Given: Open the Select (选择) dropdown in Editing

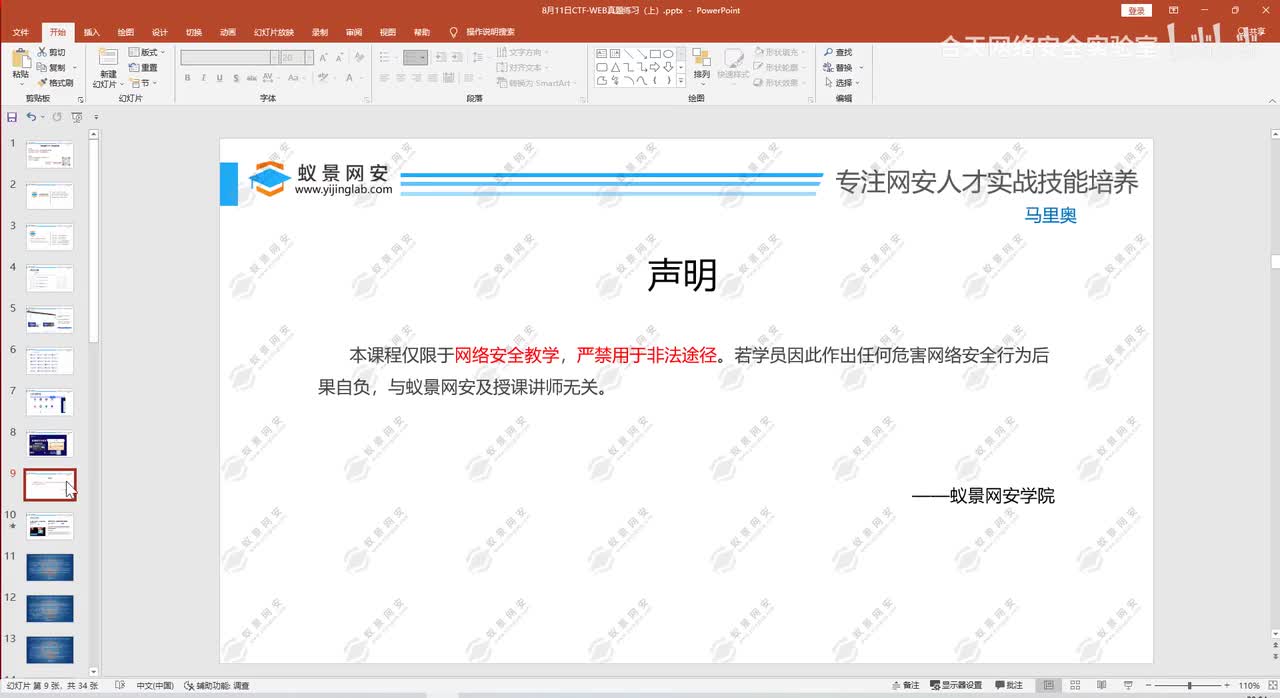Looking at the screenshot, I should coord(842,82).
